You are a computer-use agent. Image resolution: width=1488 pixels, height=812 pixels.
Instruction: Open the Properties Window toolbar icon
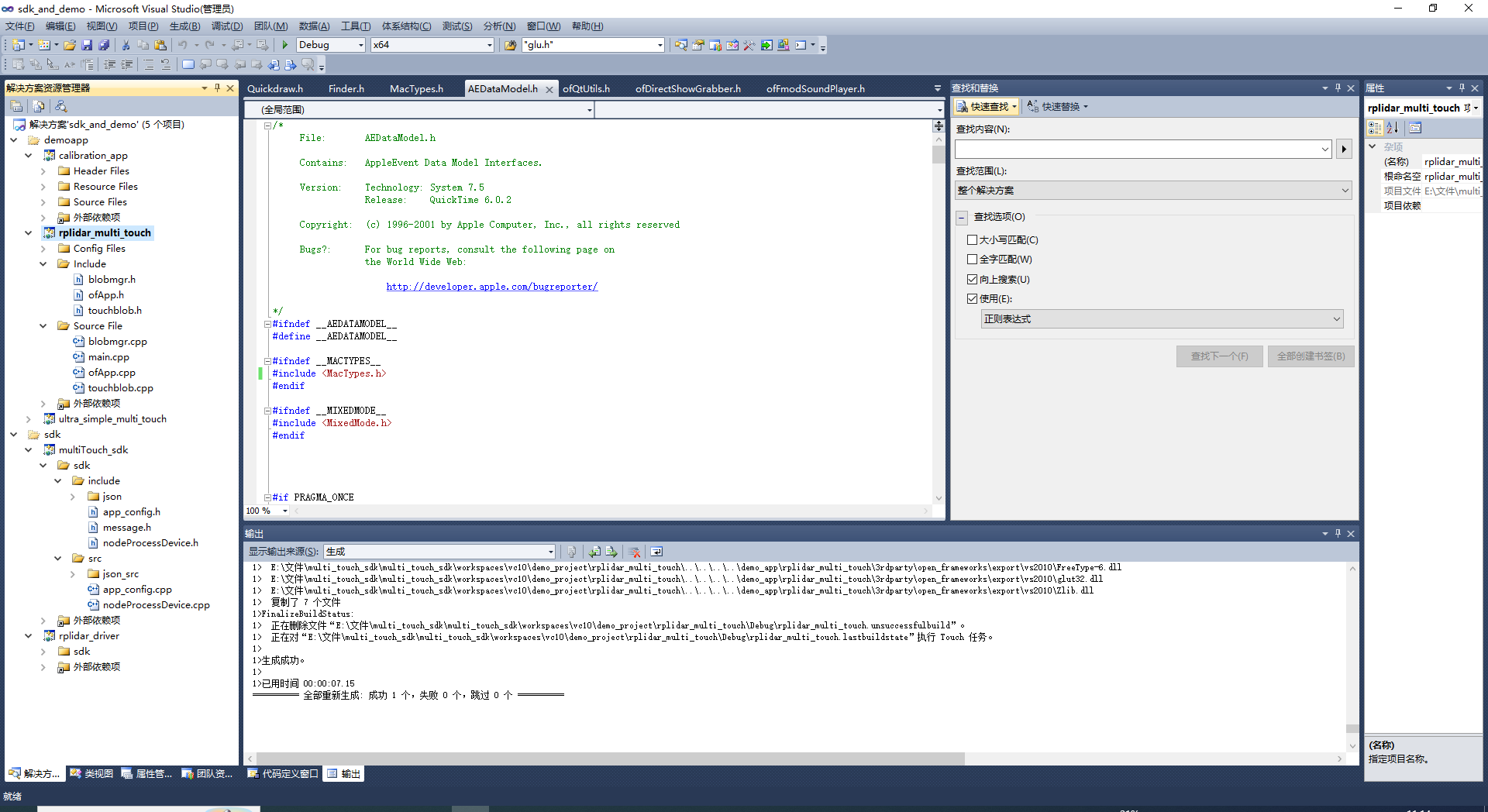[x=698, y=45]
